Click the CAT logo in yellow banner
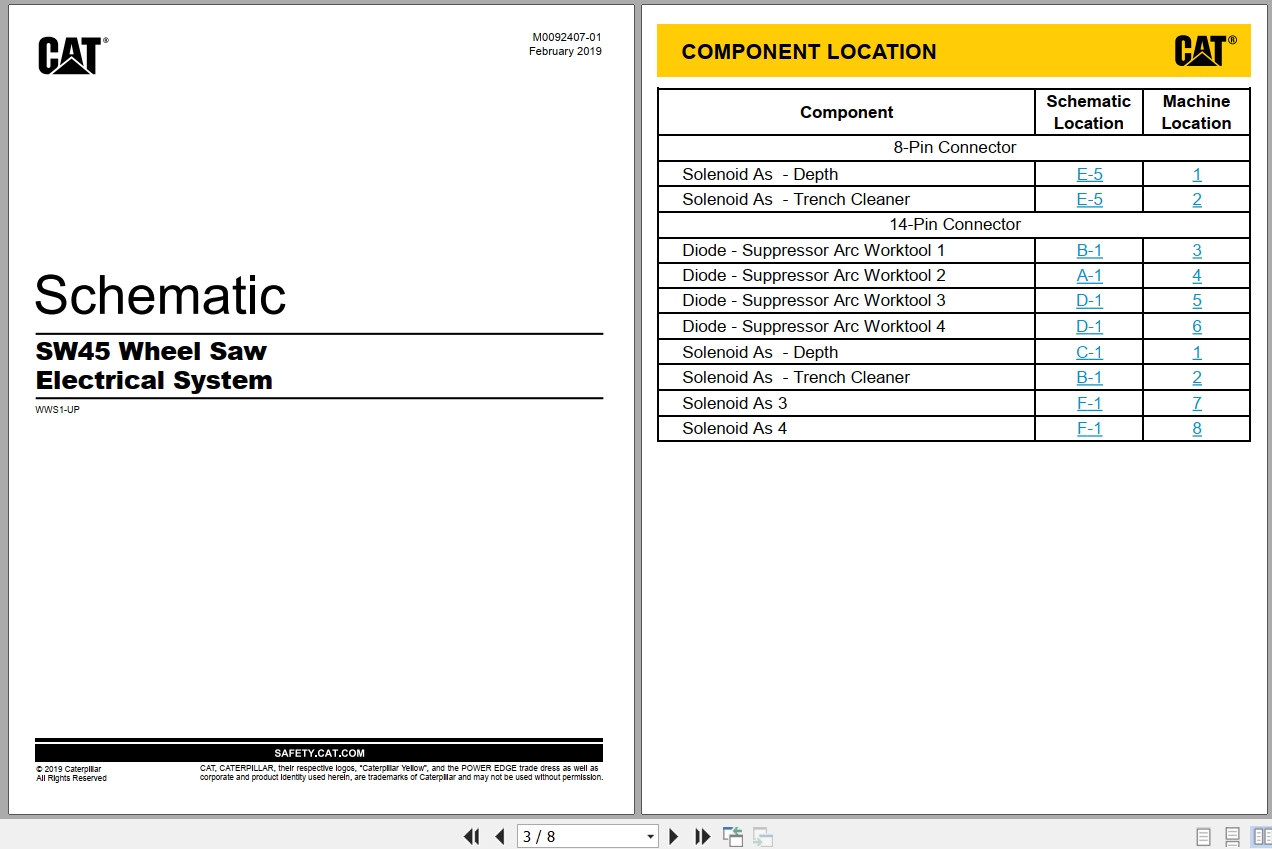 [x=1205, y=50]
